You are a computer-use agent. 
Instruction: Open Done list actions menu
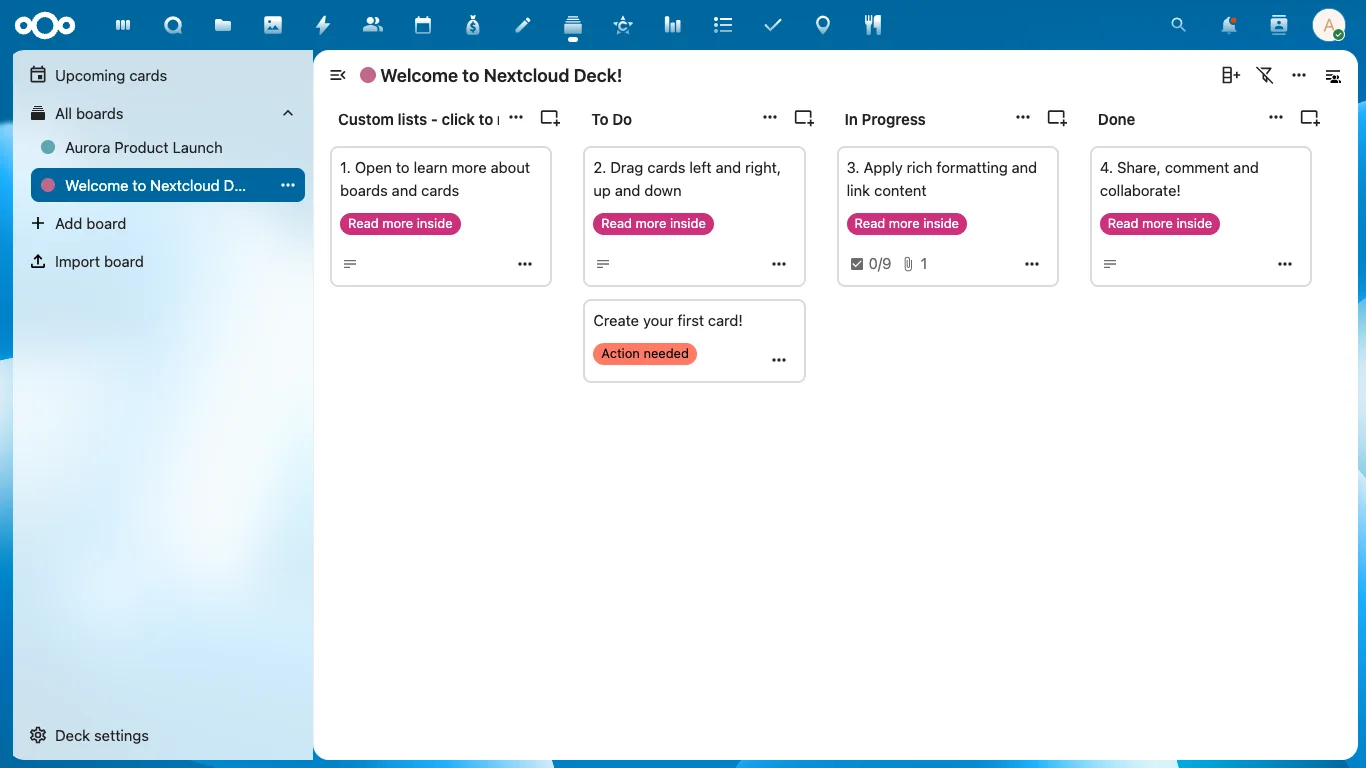(1276, 117)
